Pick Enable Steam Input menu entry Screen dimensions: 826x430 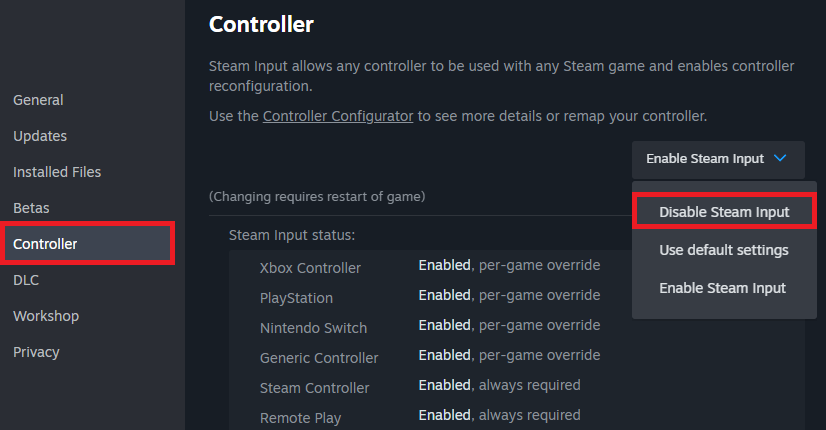[x=722, y=288]
